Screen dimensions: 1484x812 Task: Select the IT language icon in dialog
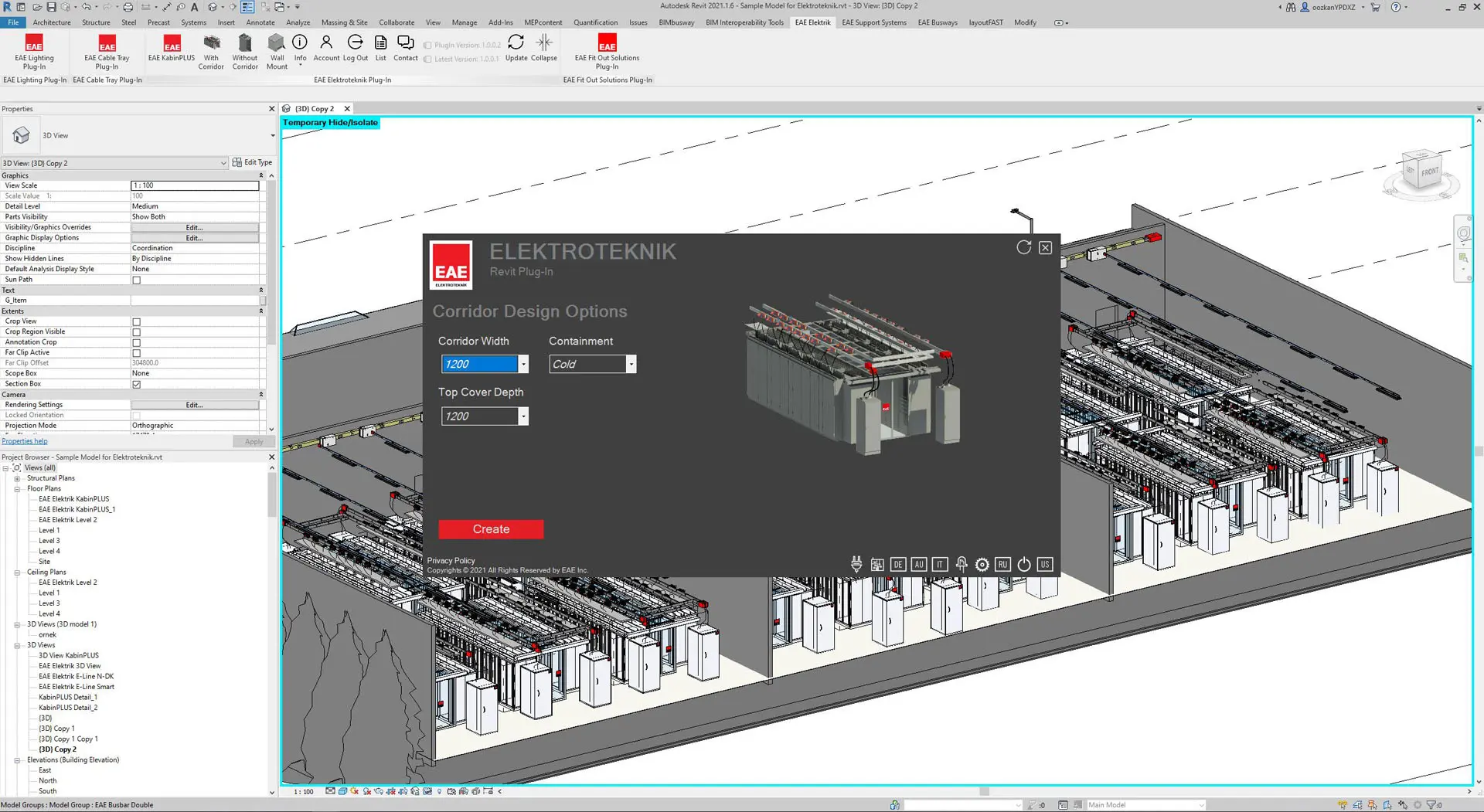(940, 564)
